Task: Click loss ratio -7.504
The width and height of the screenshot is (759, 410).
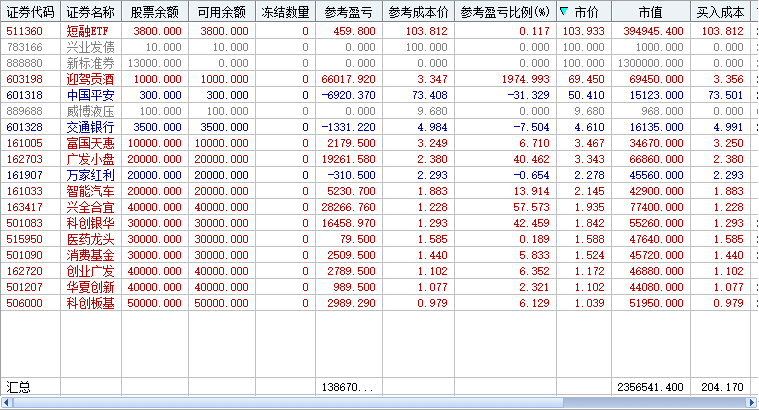Action: pos(529,127)
